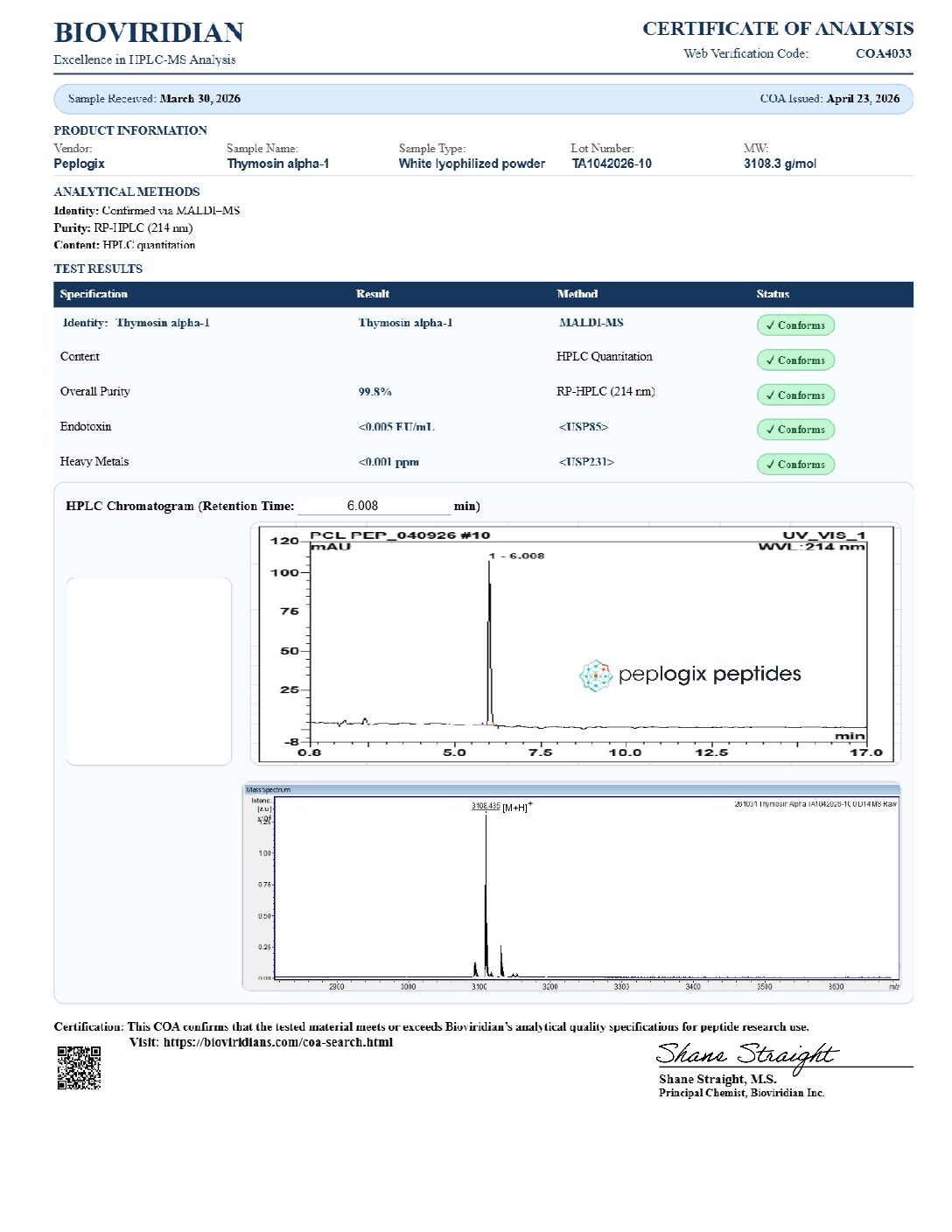Click Principal Chemist, Bioviridian Inc. line

point(741,1093)
